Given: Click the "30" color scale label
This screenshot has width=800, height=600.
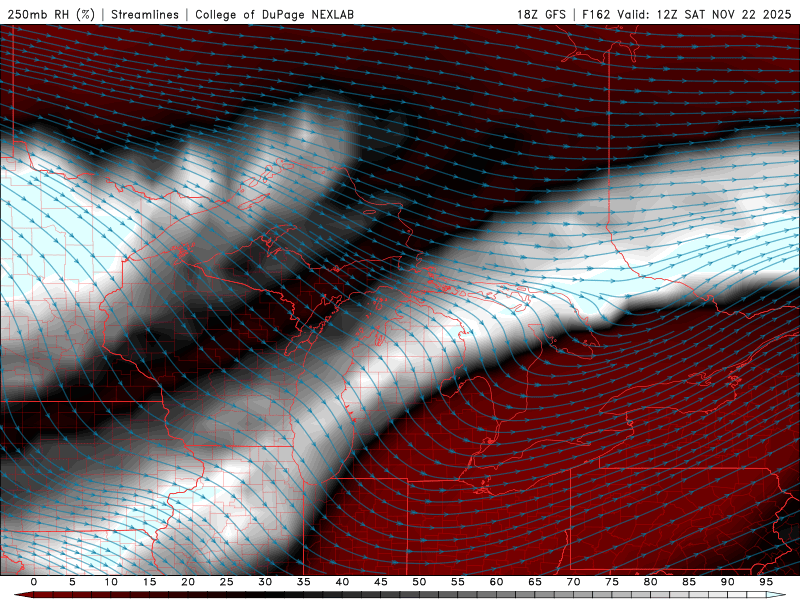Looking at the screenshot, I should coord(265,582).
